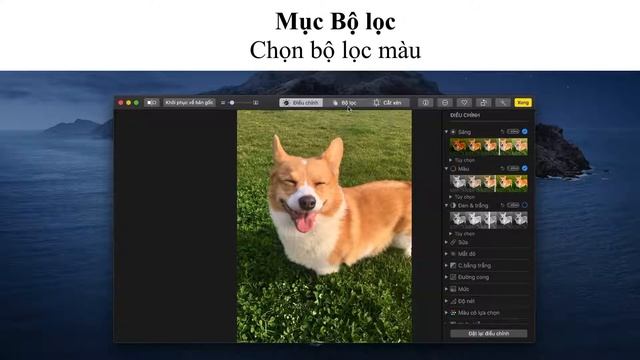Click Auto button in Đen & trắng row

[x=513, y=205]
